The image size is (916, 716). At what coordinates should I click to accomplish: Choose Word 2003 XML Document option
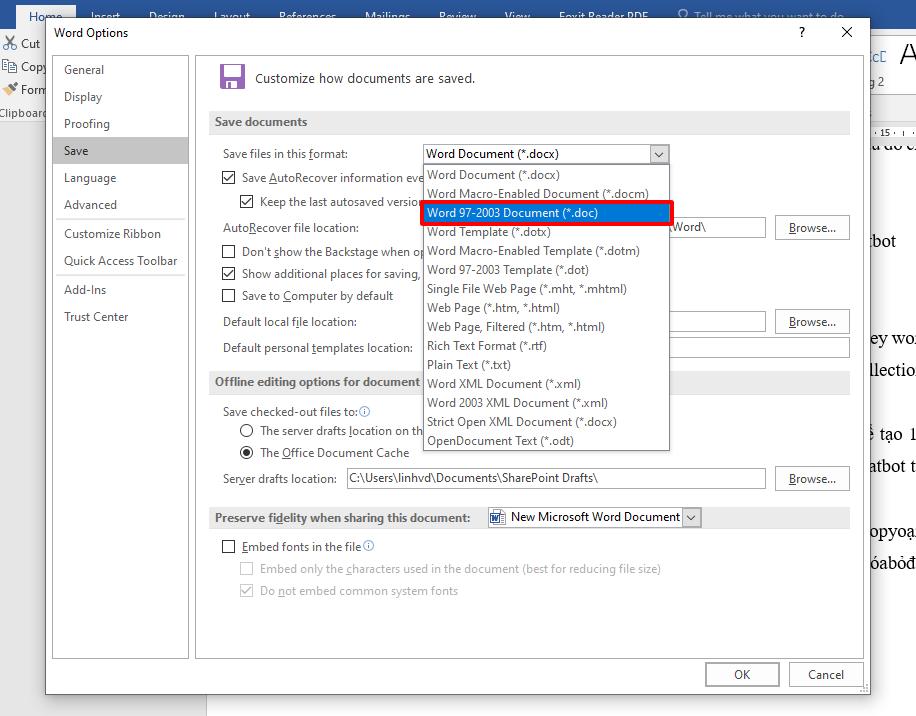pyautogui.click(x=546, y=402)
